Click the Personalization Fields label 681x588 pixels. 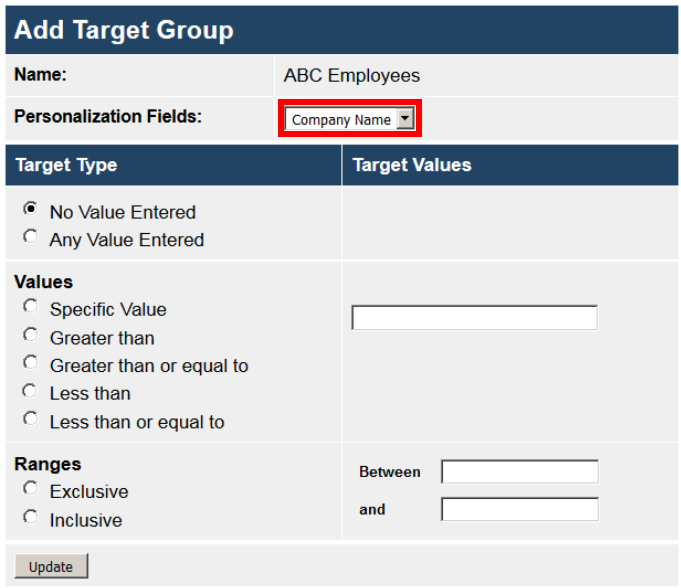108,117
